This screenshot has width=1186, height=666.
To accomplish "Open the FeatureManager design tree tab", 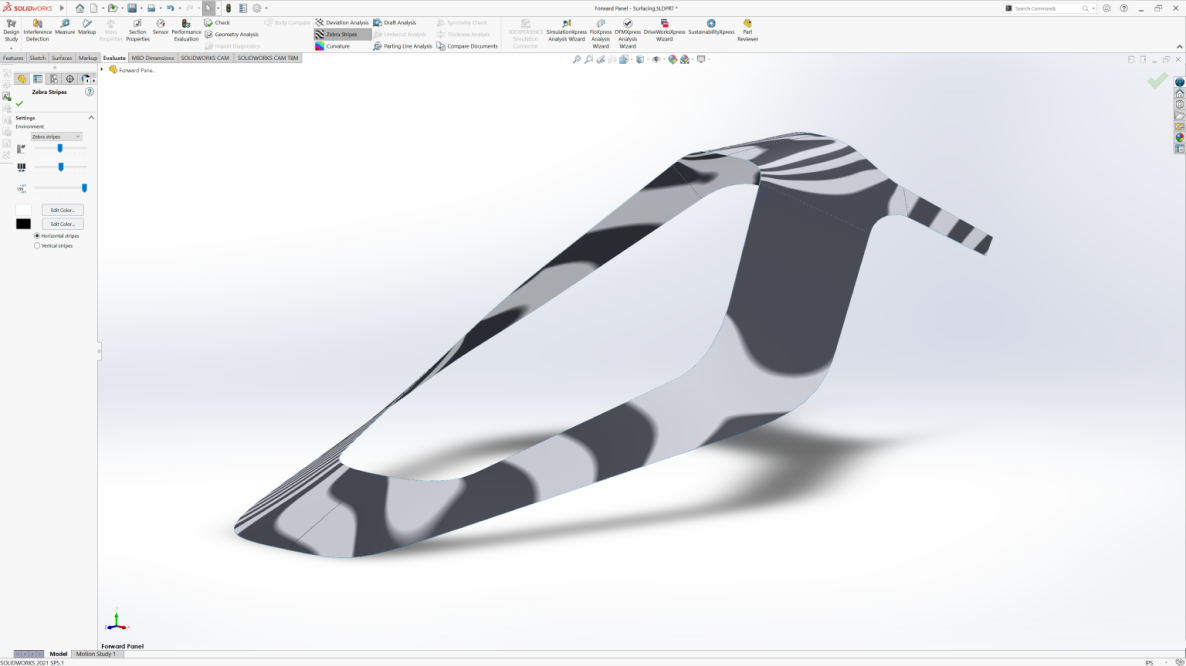I will tap(22, 79).
